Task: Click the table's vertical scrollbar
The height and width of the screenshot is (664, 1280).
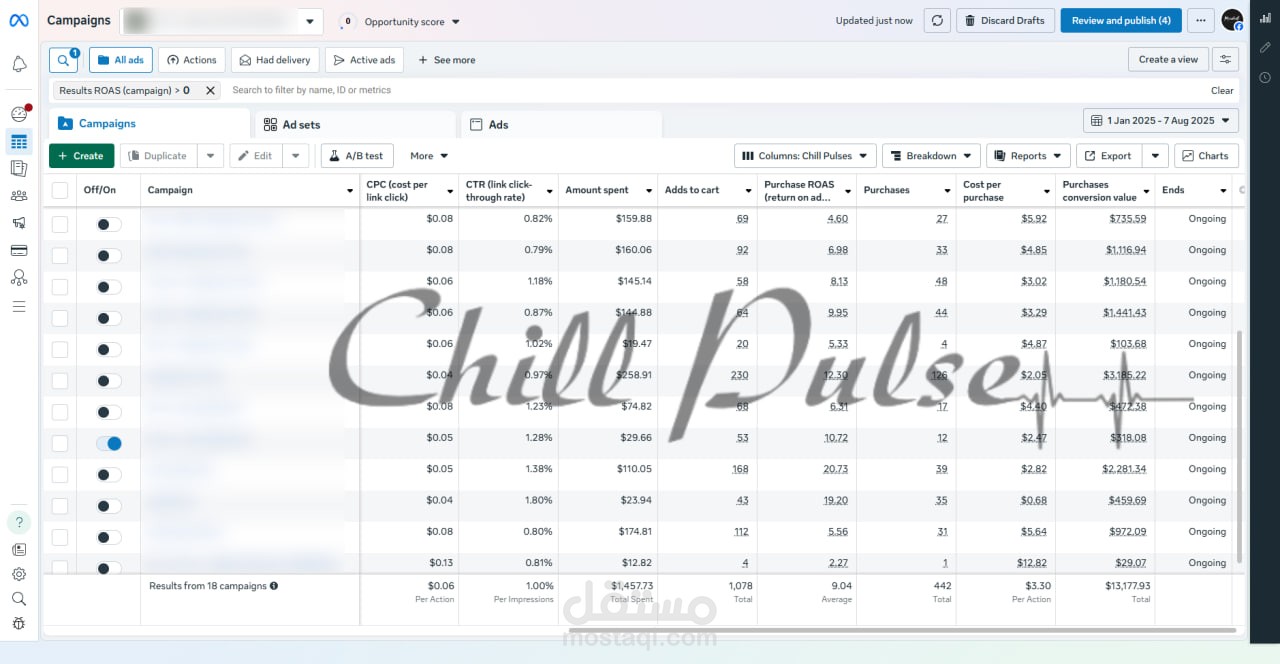Action: (1240, 447)
